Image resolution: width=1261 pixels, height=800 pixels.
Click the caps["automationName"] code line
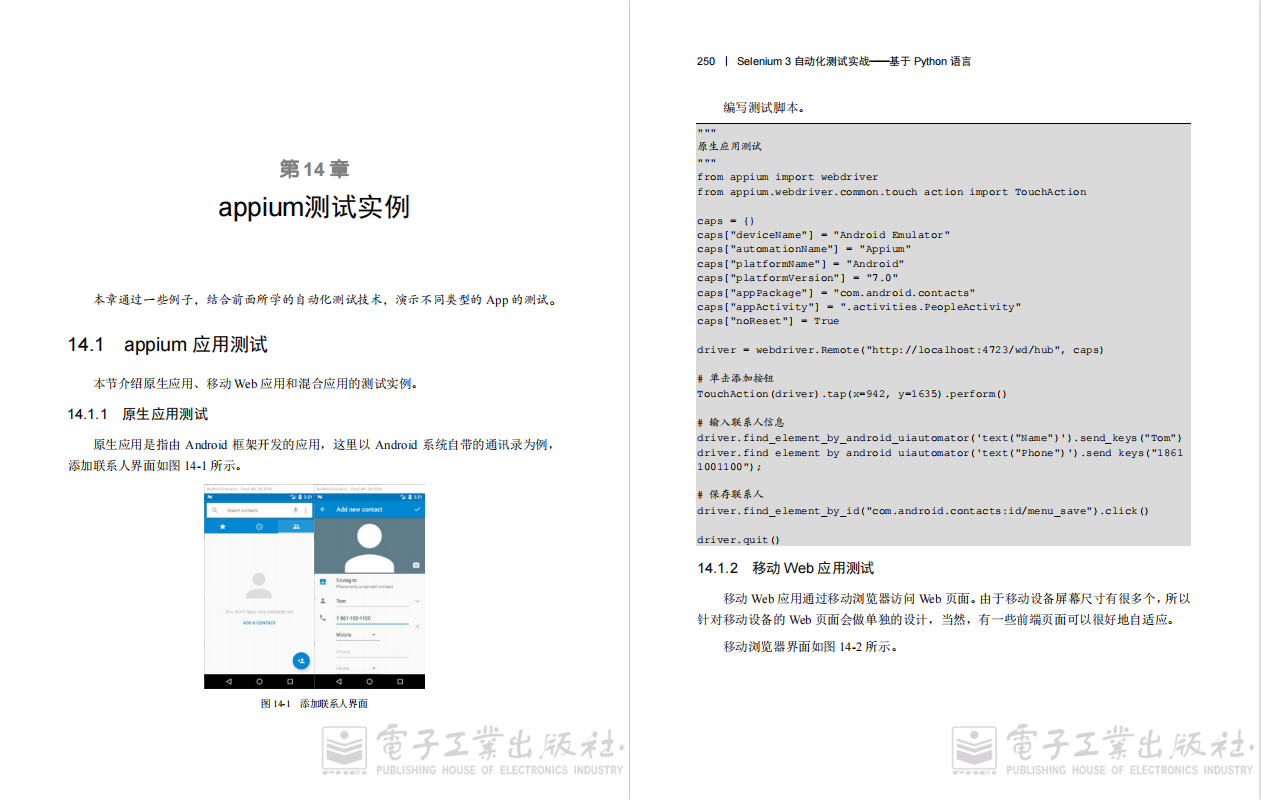tap(804, 249)
